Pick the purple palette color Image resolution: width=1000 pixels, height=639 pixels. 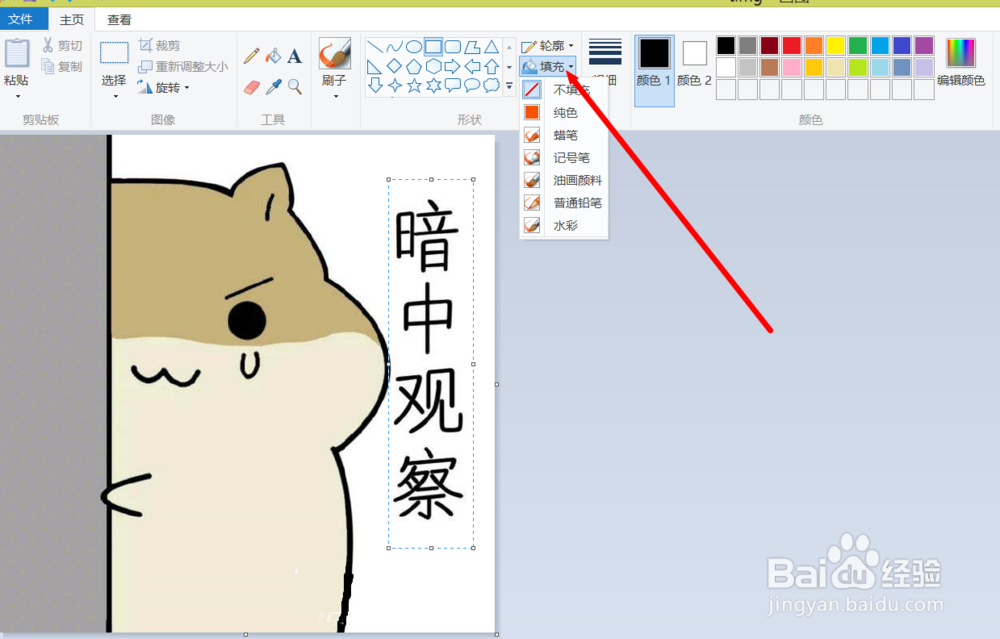pos(924,45)
